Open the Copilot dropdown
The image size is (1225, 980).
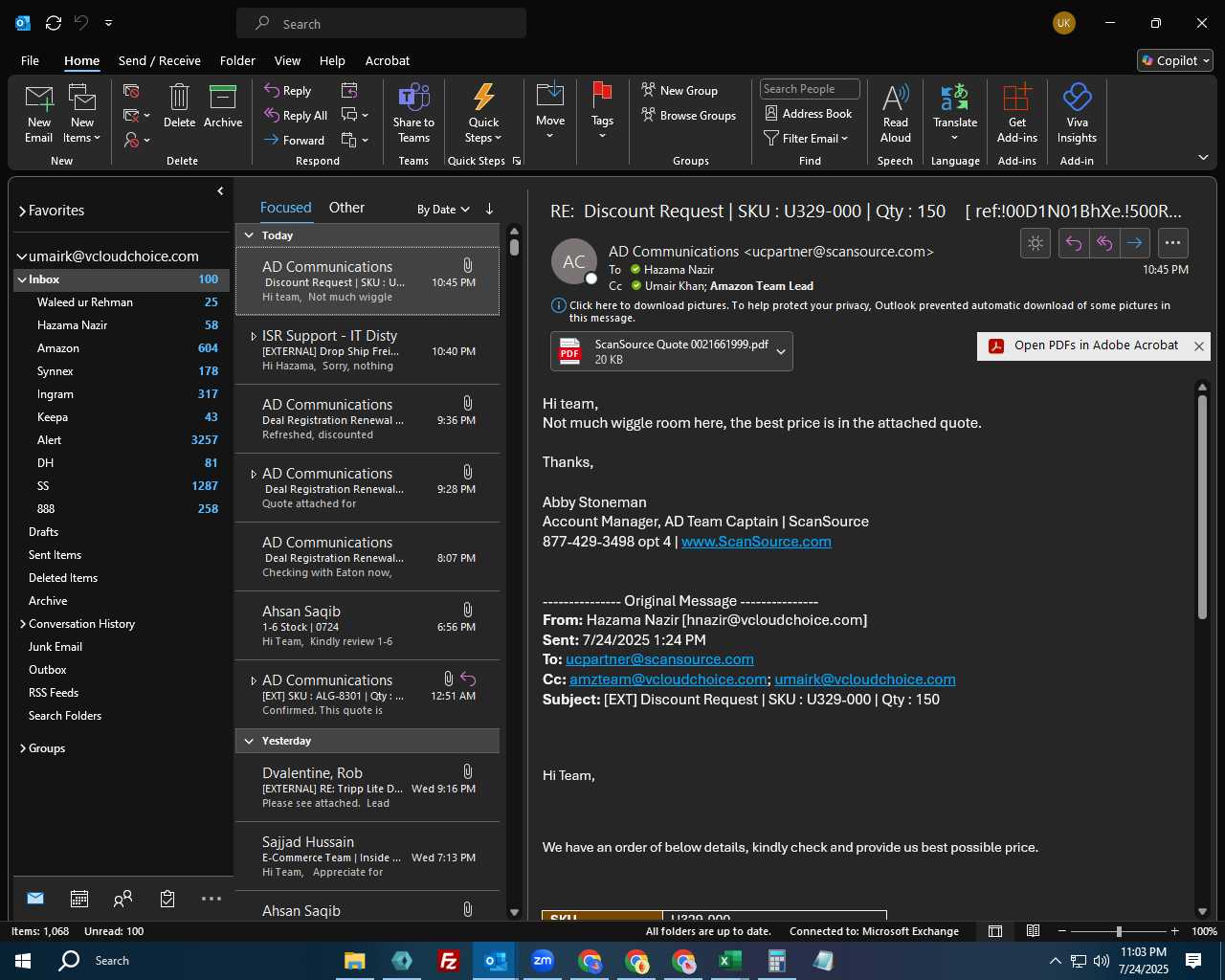point(1175,60)
